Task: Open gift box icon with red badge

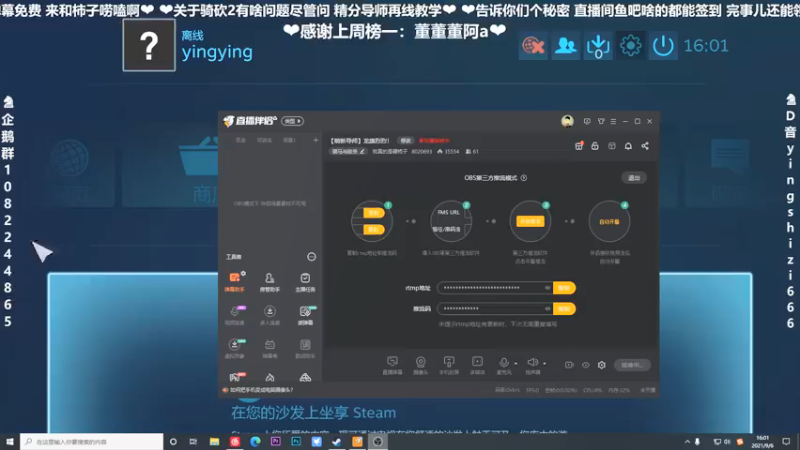Action: click(579, 146)
